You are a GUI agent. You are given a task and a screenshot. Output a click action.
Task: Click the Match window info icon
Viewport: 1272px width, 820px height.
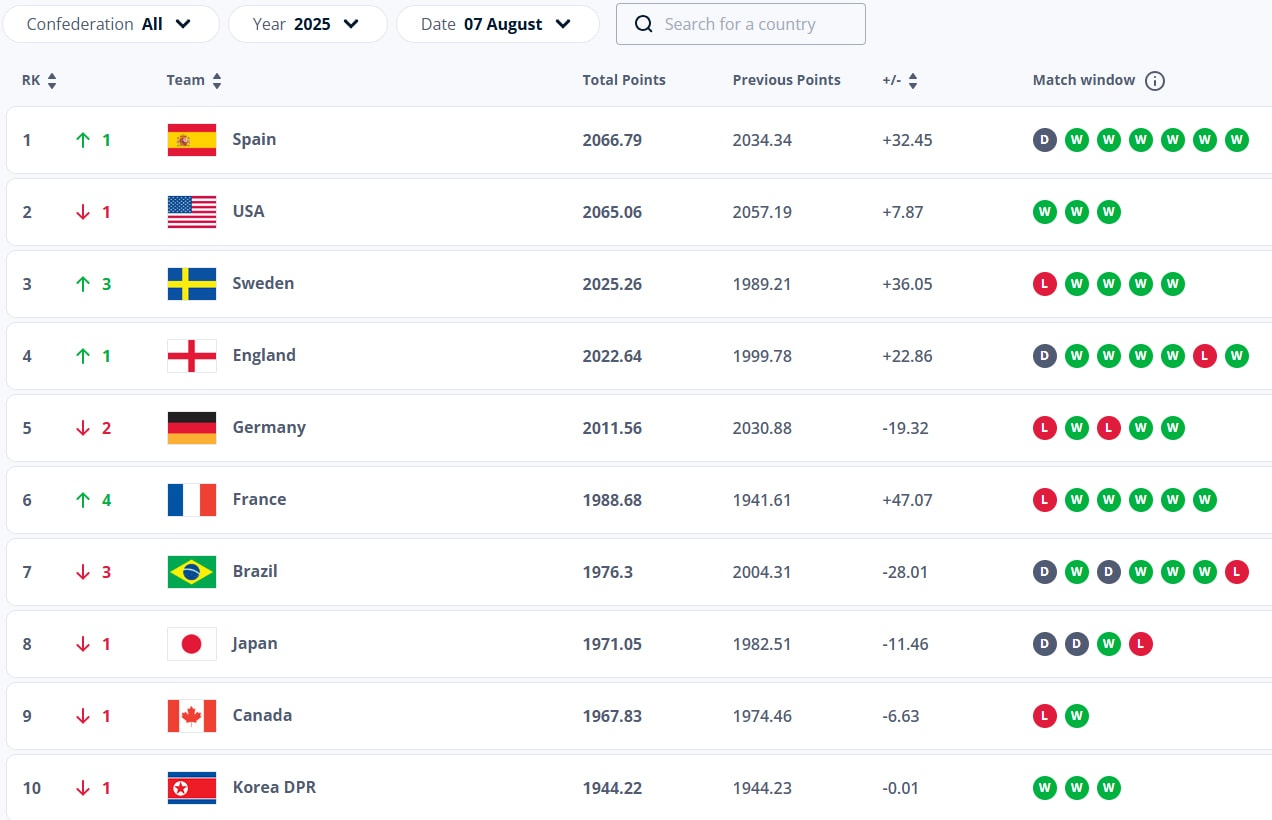tap(1155, 81)
